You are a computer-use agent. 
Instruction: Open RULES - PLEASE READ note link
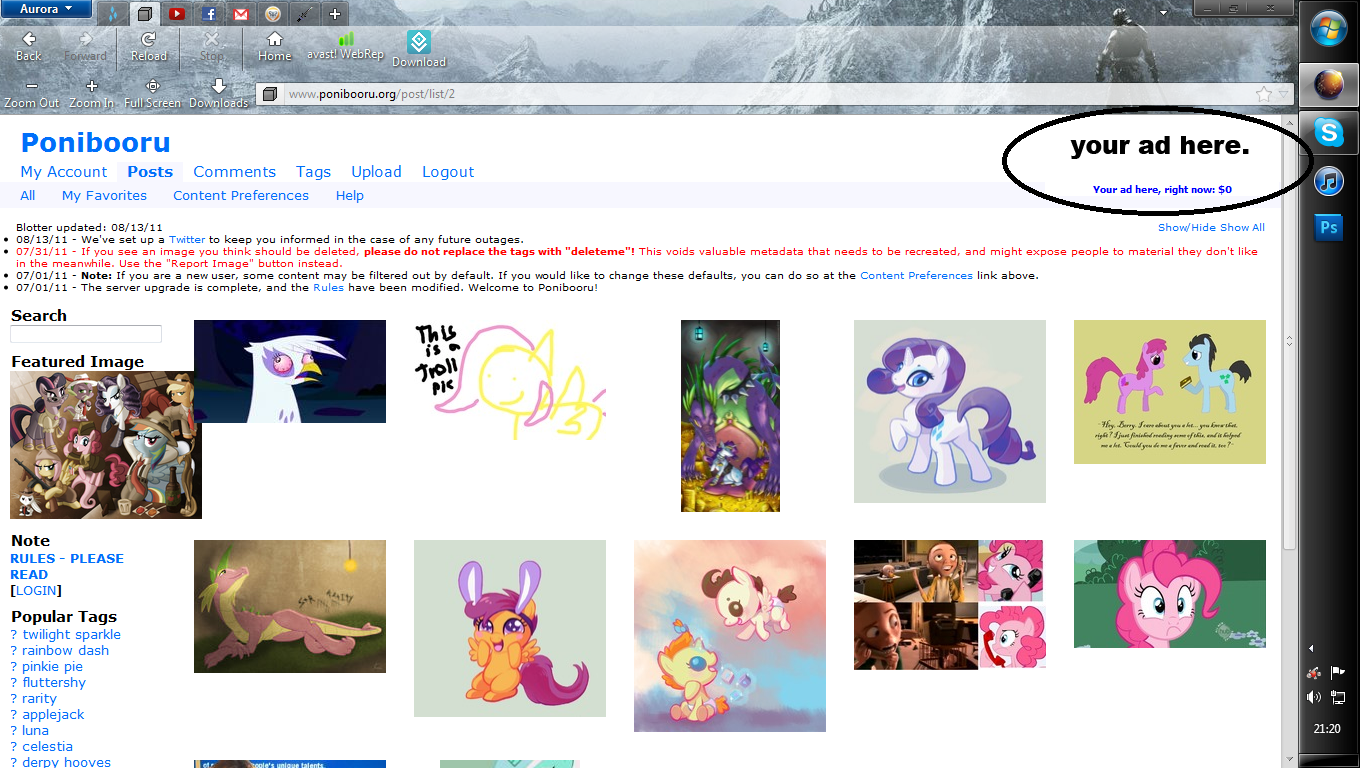click(x=67, y=566)
